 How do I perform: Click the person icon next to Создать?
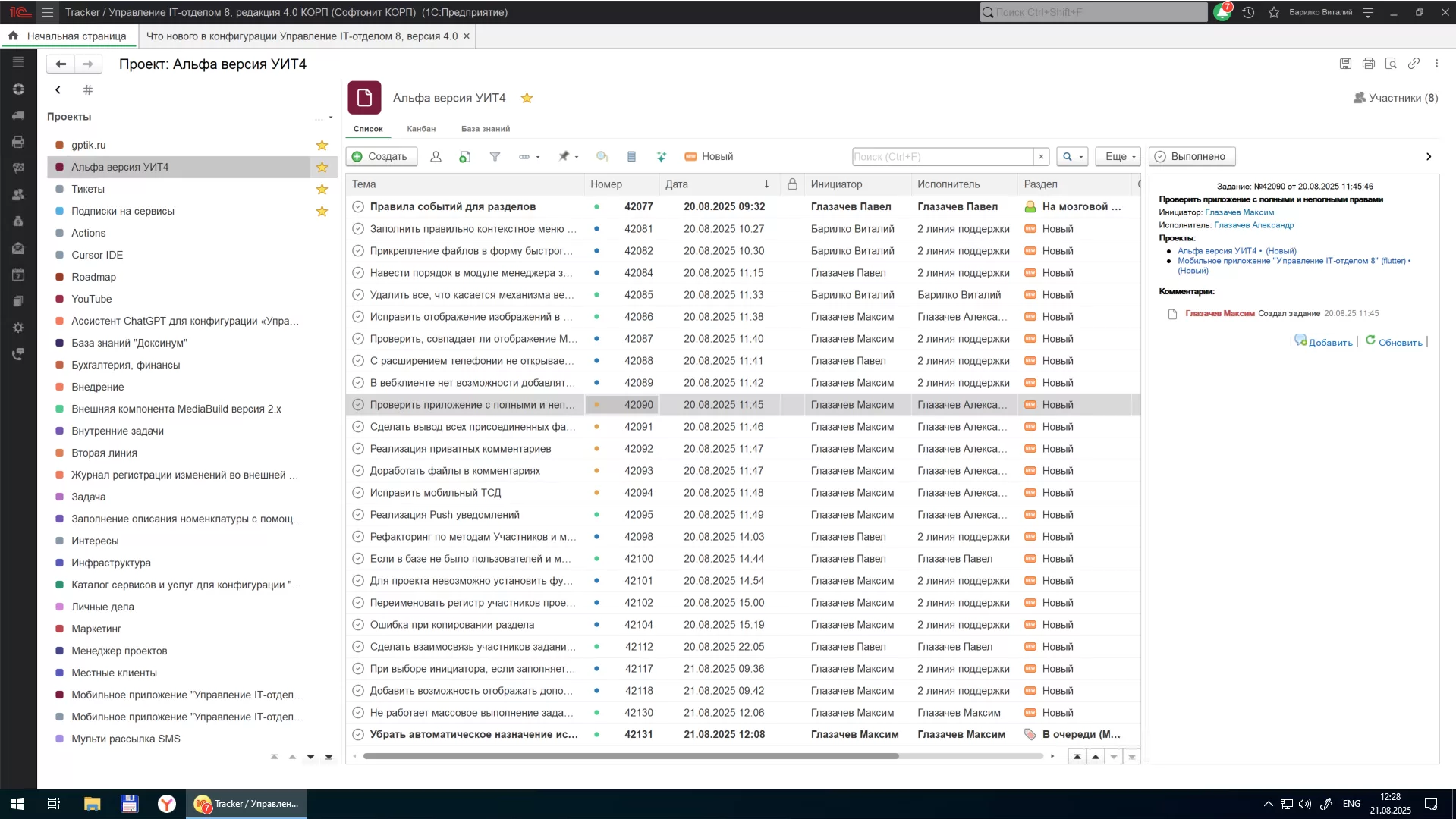tap(436, 156)
